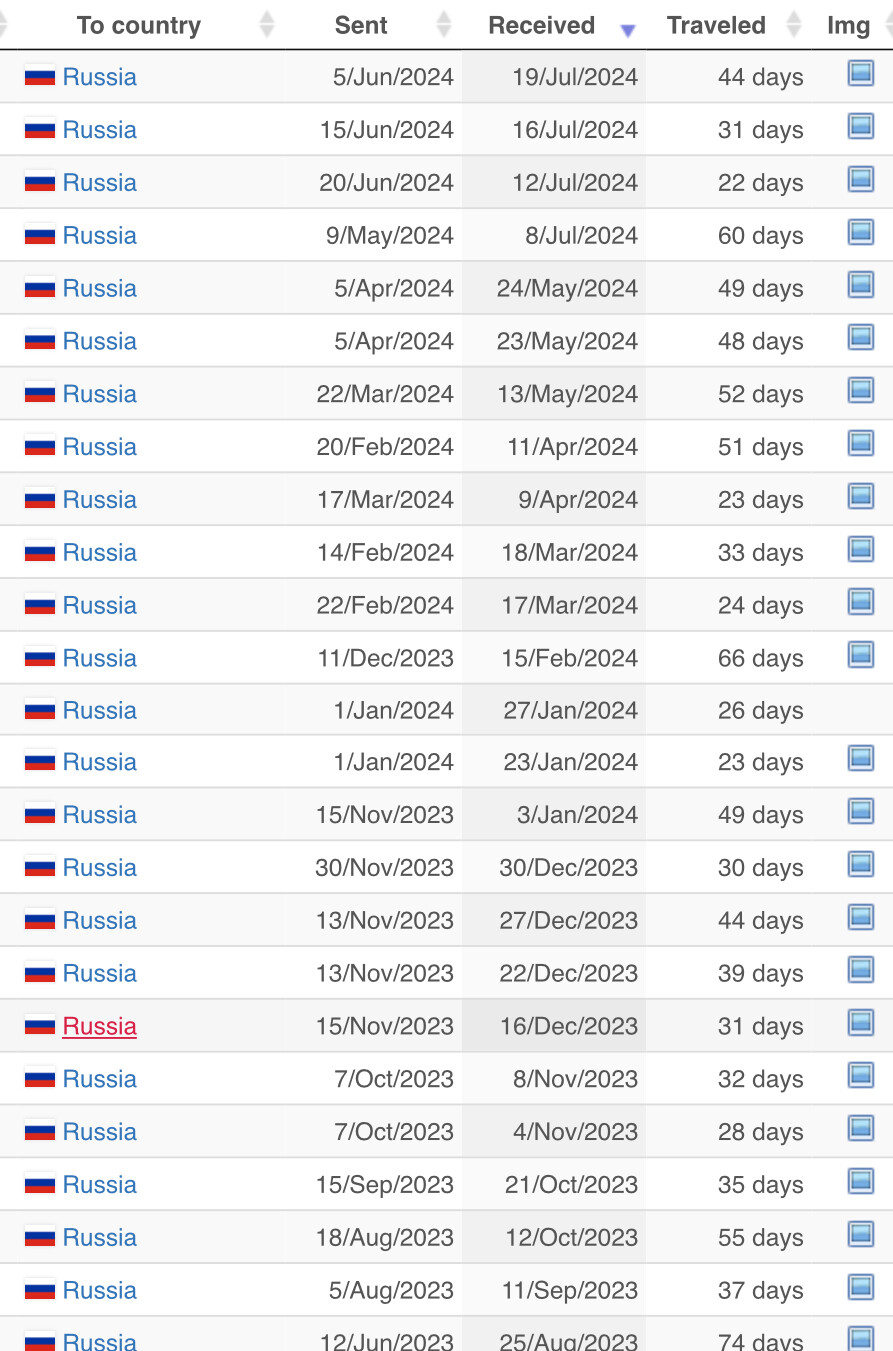The height and width of the screenshot is (1351, 893).
Task: Click Russia flag in 16/Jul/2024 row
Action: click(40, 130)
